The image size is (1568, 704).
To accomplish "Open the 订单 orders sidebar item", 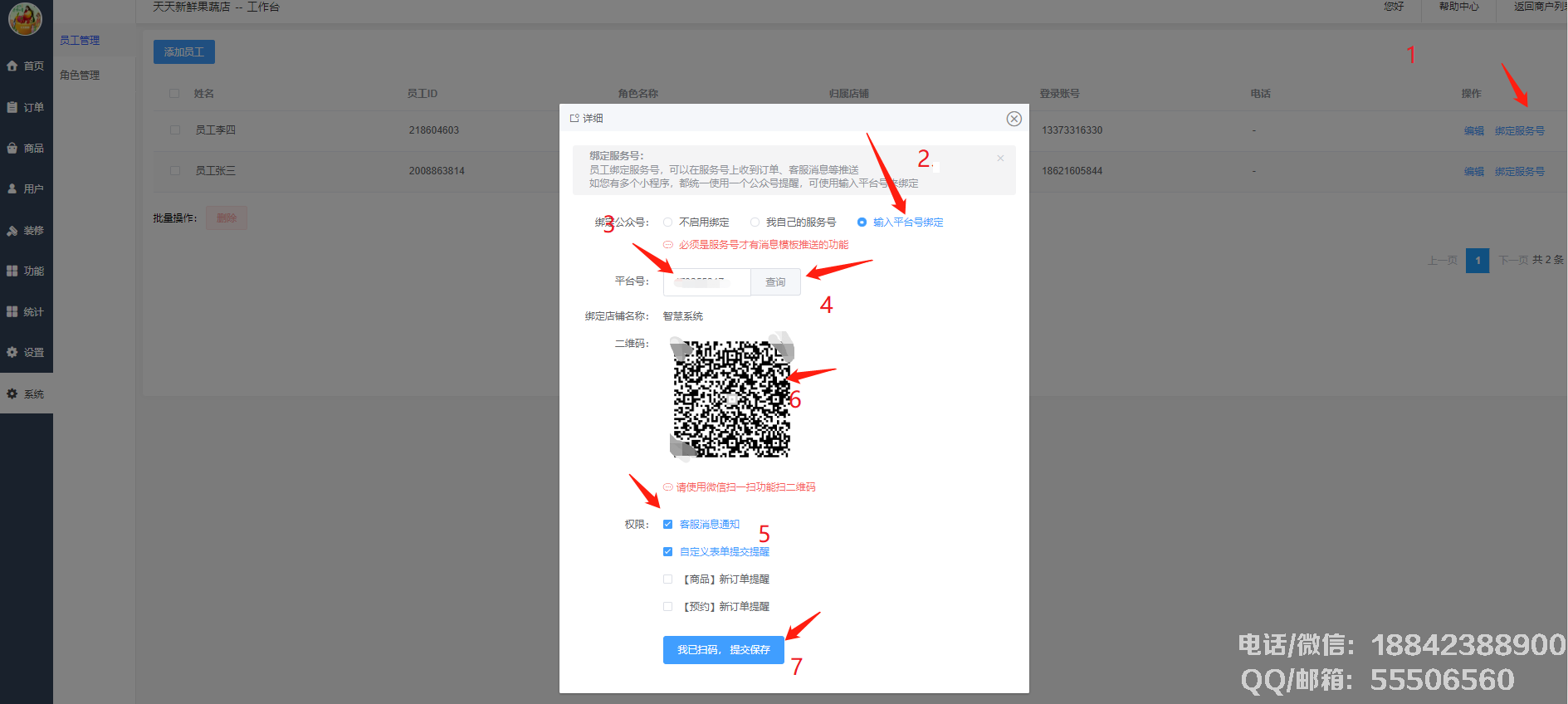I will 26,107.
